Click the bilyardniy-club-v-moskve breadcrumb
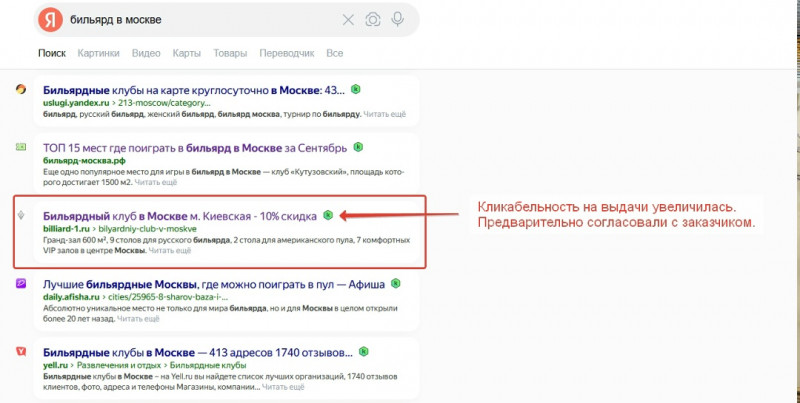The height and width of the screenshot is (403, 800). click(x=147, y=229)
